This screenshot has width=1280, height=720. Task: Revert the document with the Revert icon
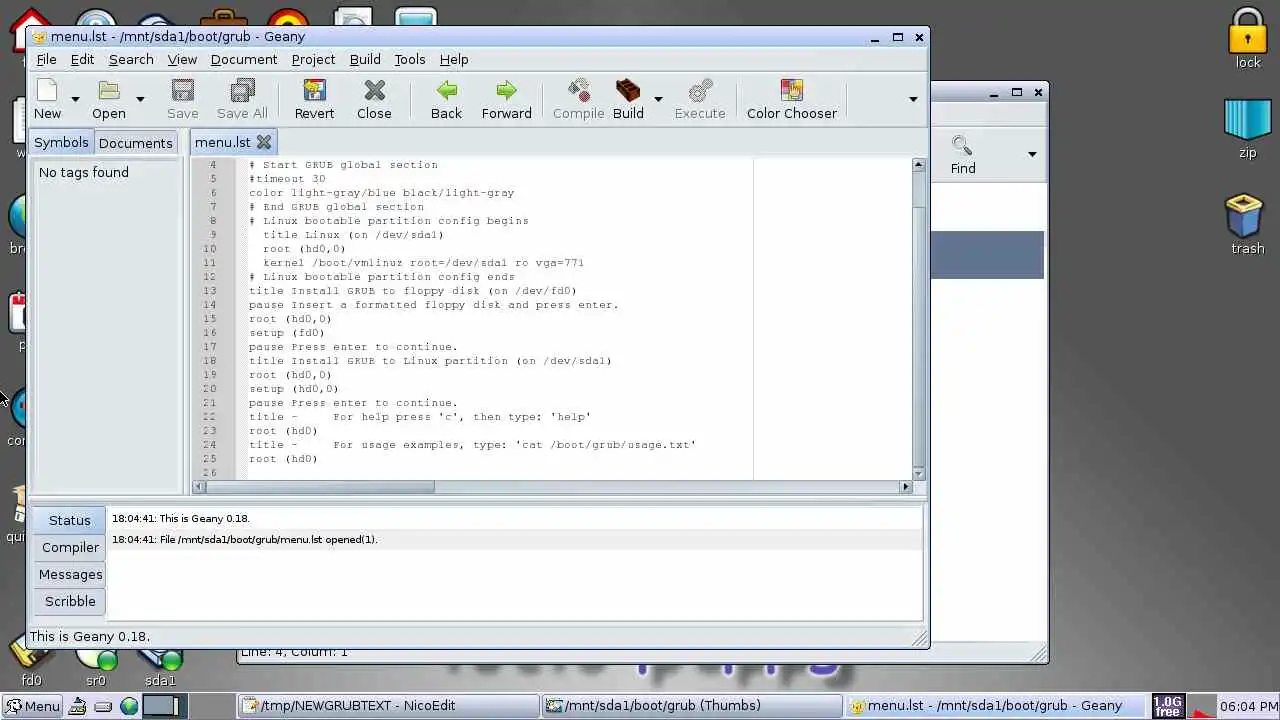pyautogui.click(x=314, y=91)
